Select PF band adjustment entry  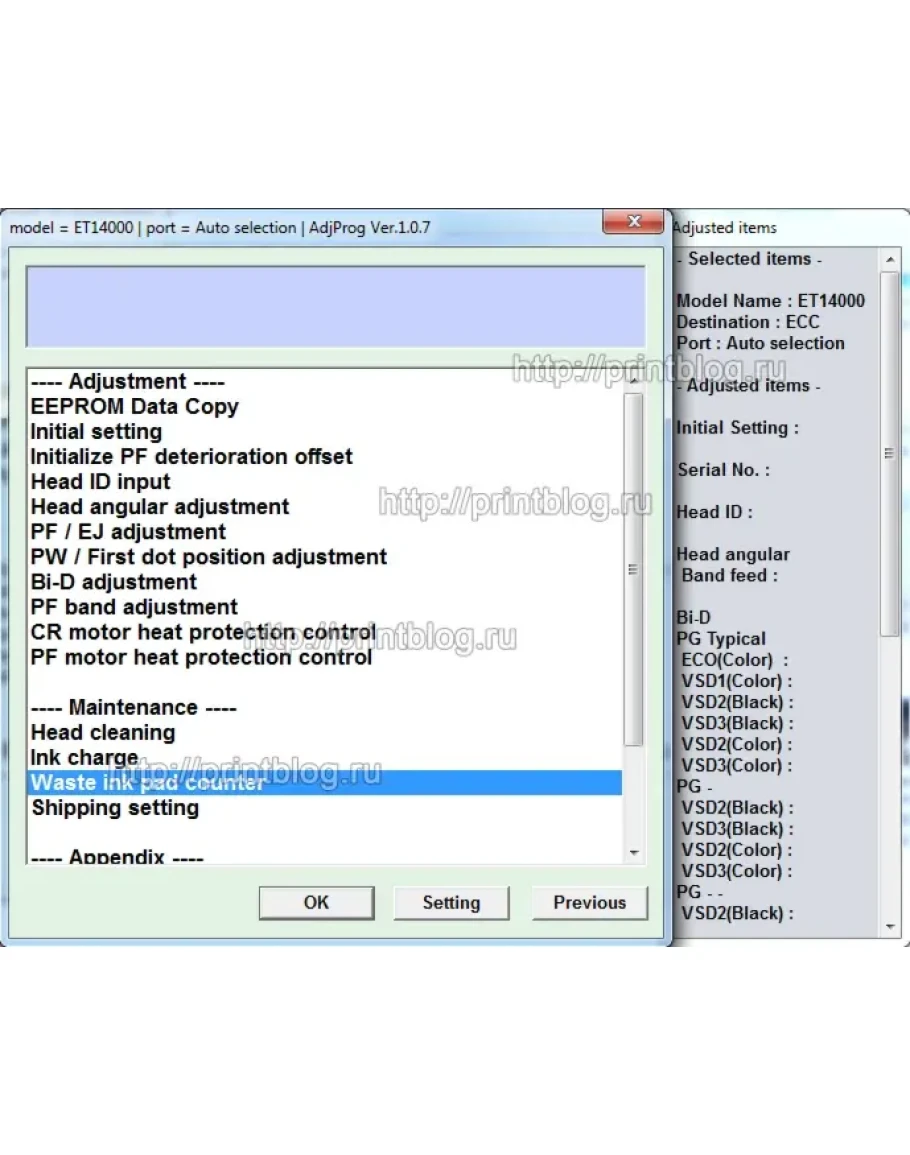point(134,607)
